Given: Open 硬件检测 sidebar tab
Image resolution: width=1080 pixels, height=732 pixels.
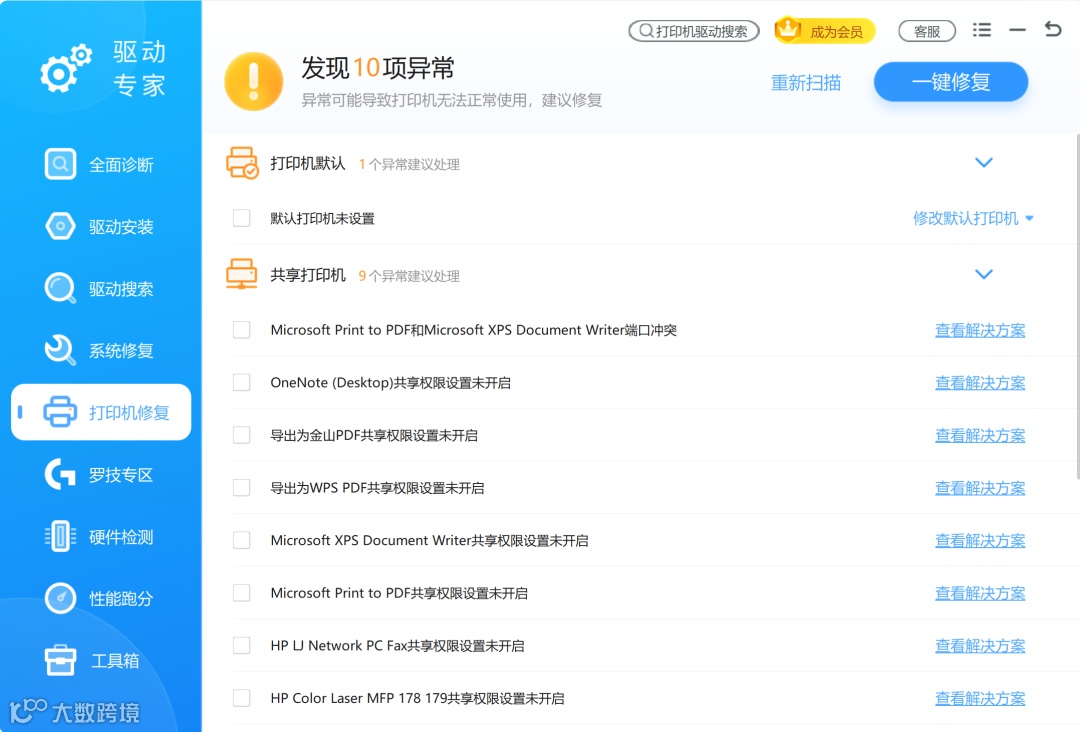Looking at the screenshot, I should [101, 536].
